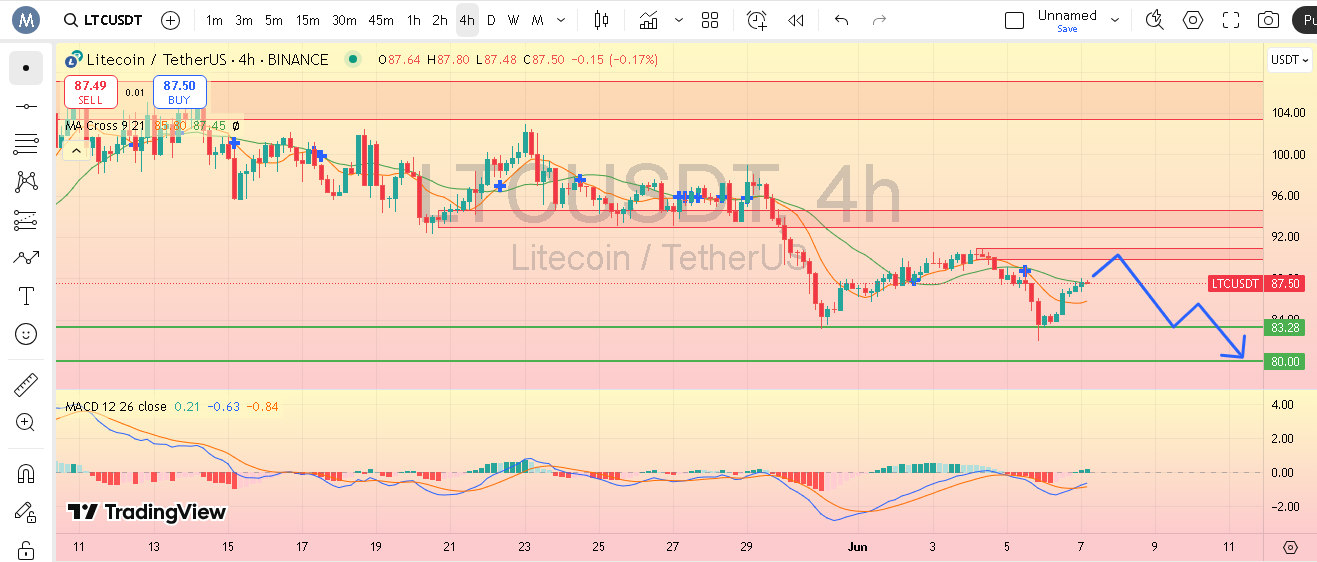Open USDT currency dropdown

click(1290, 60)
